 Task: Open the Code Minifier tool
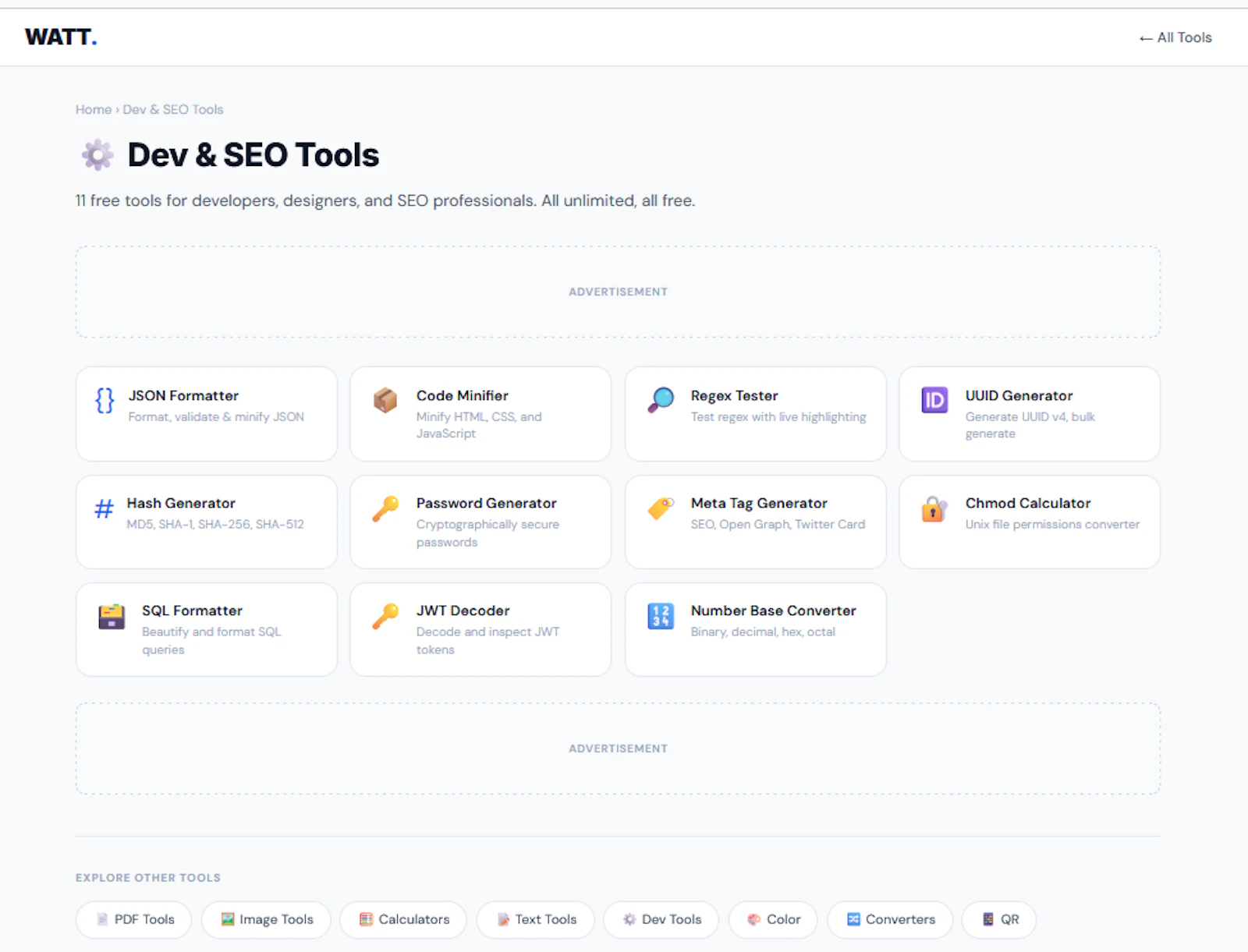click(480, 414)
